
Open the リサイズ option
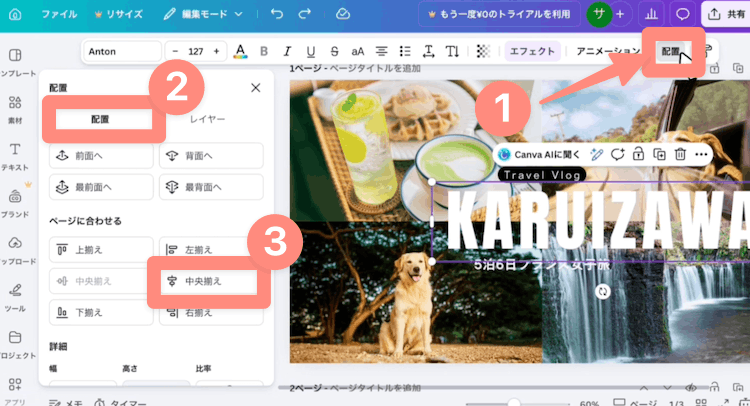point(118,14)
